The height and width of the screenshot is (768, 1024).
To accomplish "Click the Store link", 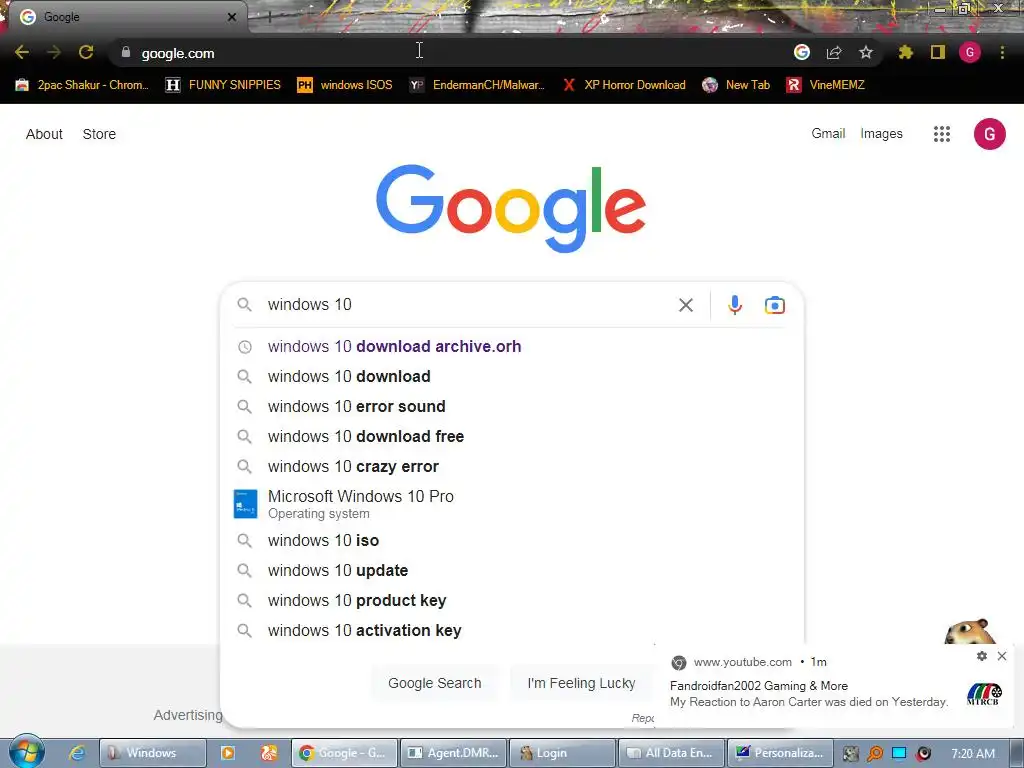I will pyautogui.click(x=99, y=134).
